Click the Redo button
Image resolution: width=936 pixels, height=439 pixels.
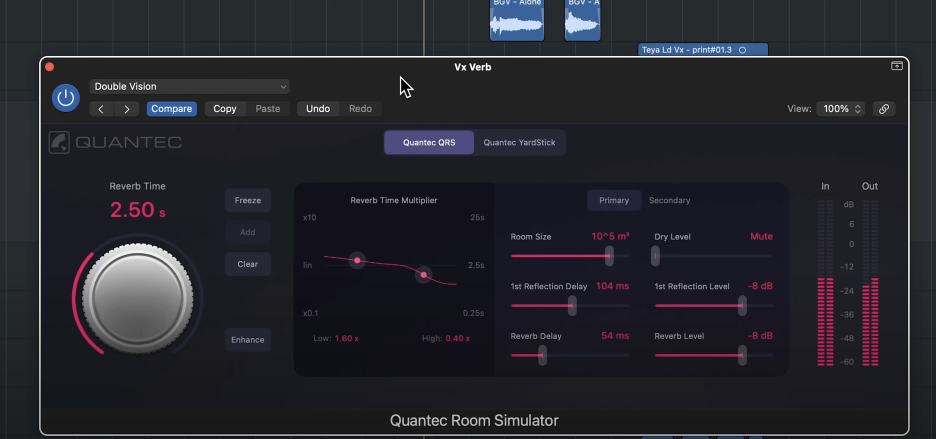(x=361, y=109)
